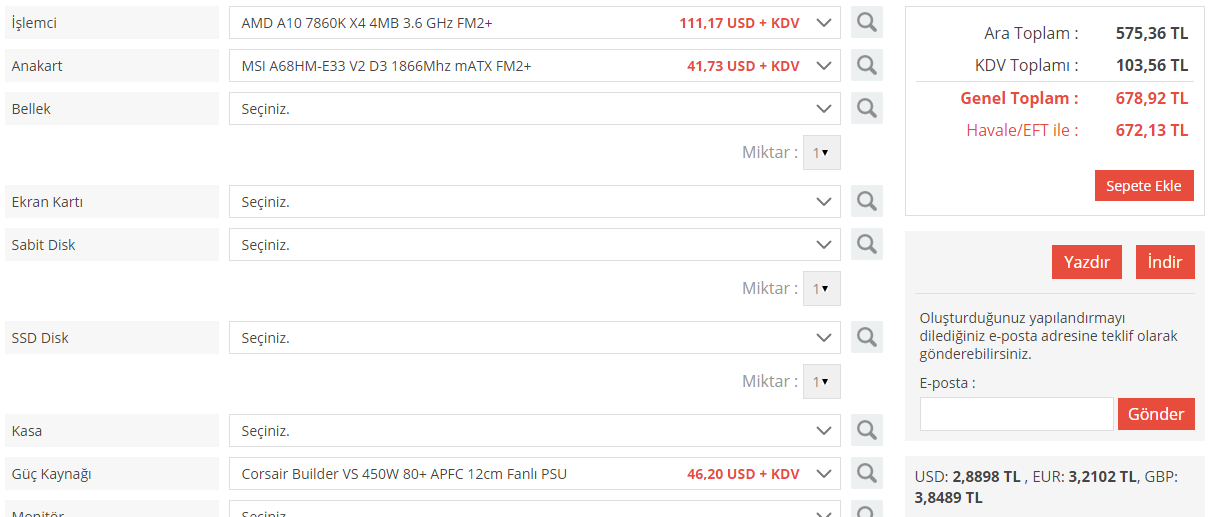The image size is (1213, 517).
Task: Change Miktar quantity under Bellek
Action: pos(822,153)
